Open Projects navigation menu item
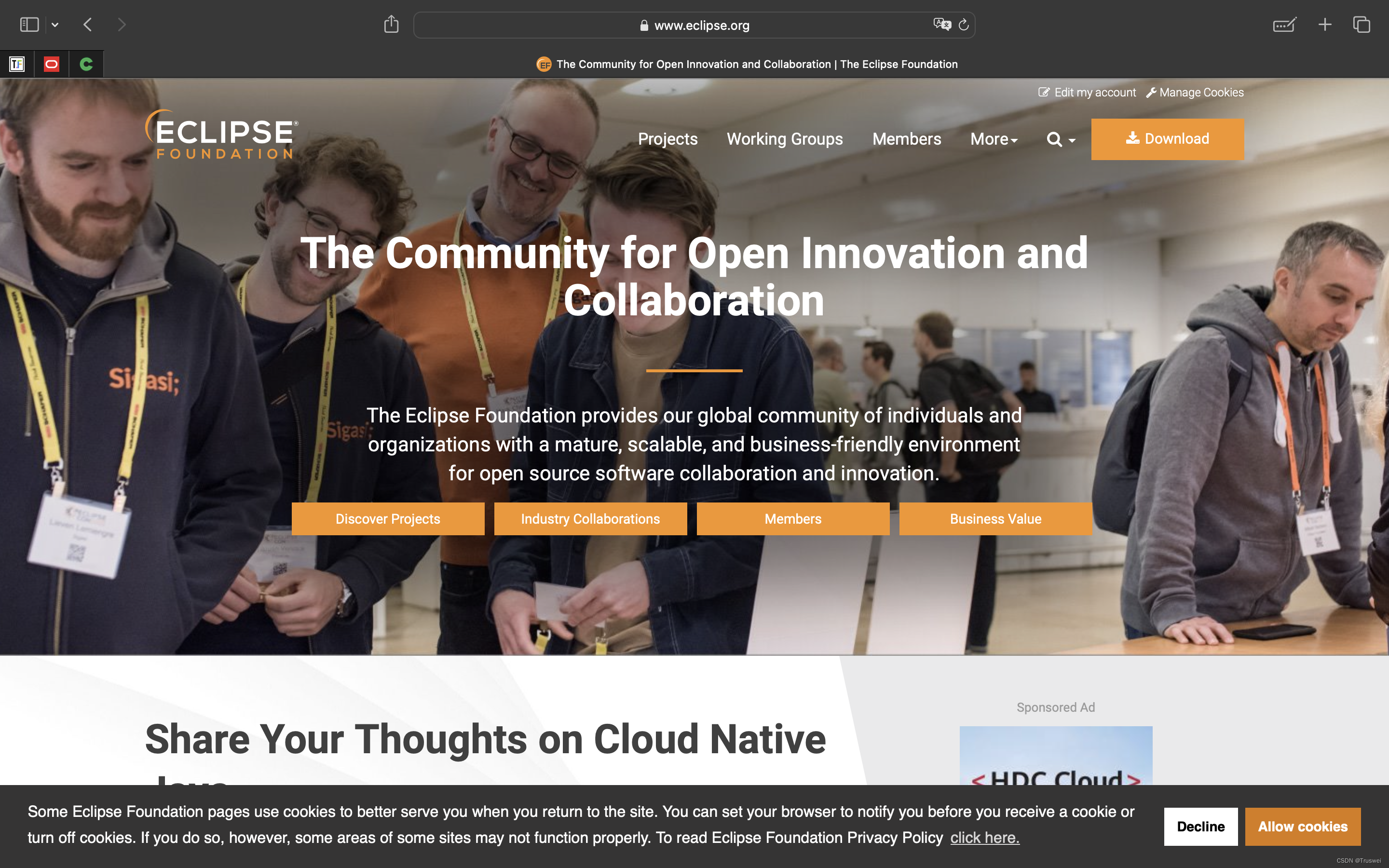1389x868 pixels. [x=667, y=139]
